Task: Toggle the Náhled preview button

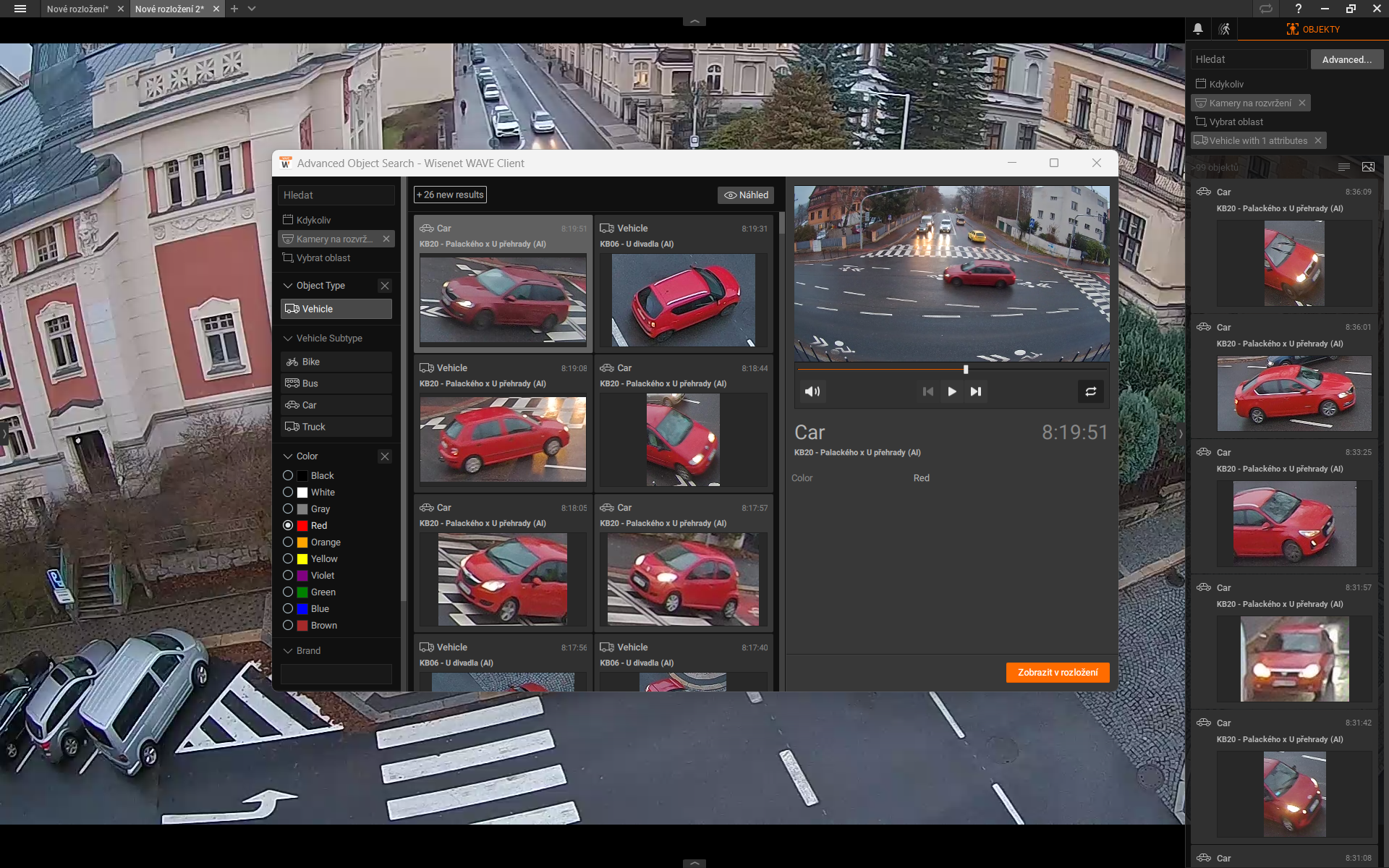Action: (746, 195)
